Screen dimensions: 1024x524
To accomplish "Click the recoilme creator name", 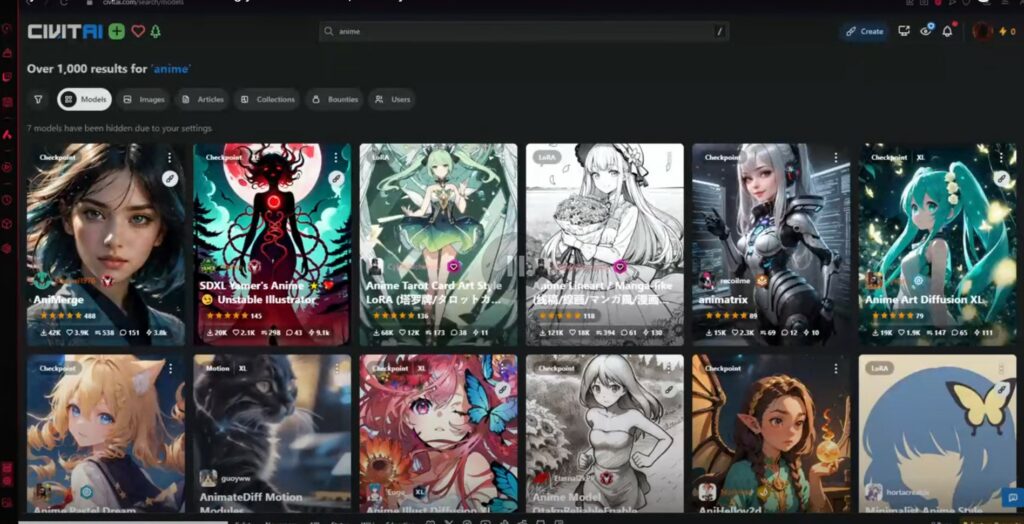I will point(733,280).
